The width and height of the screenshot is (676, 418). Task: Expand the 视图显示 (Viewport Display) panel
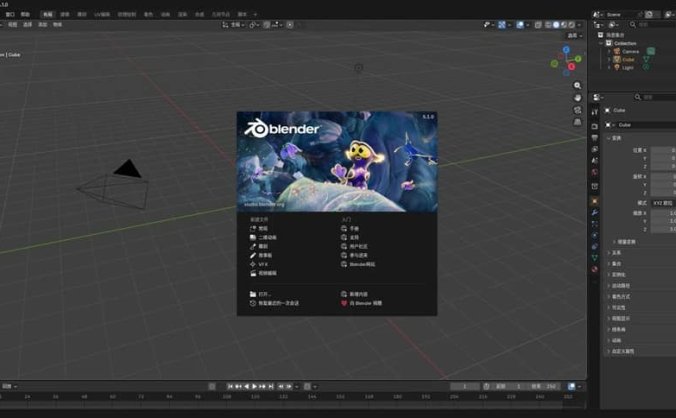620,318
